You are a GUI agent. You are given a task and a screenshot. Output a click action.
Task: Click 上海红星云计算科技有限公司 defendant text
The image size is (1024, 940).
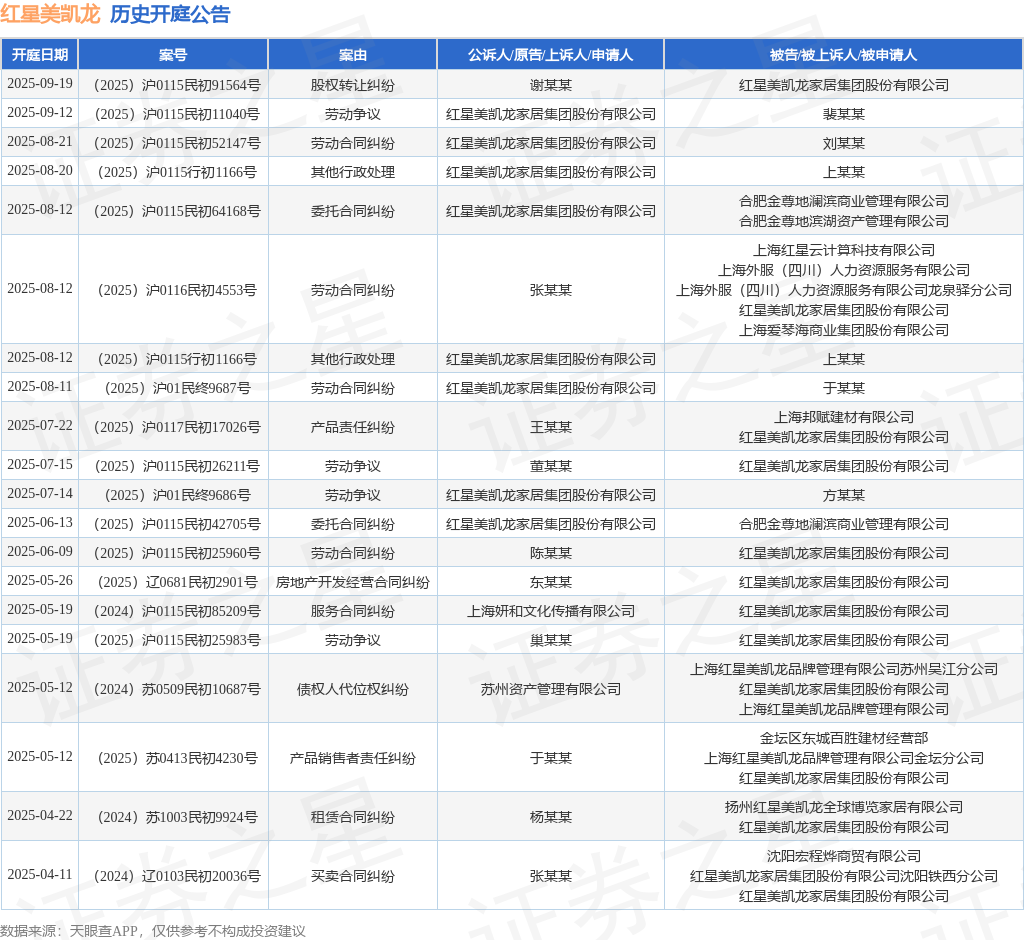pos(844,250)
